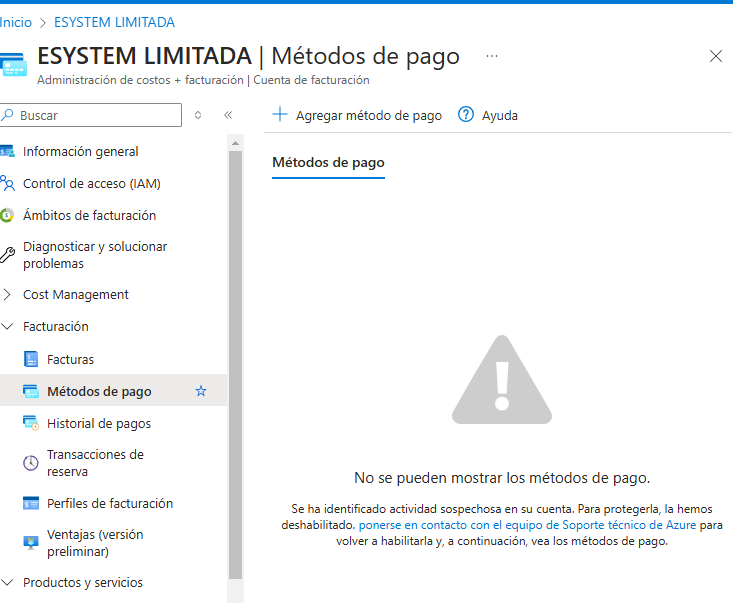The height and width of the screenshot is (603, 733).
Task: Click 'Cuenta de facturación' subtitle text
Action: tap(311, 80)
